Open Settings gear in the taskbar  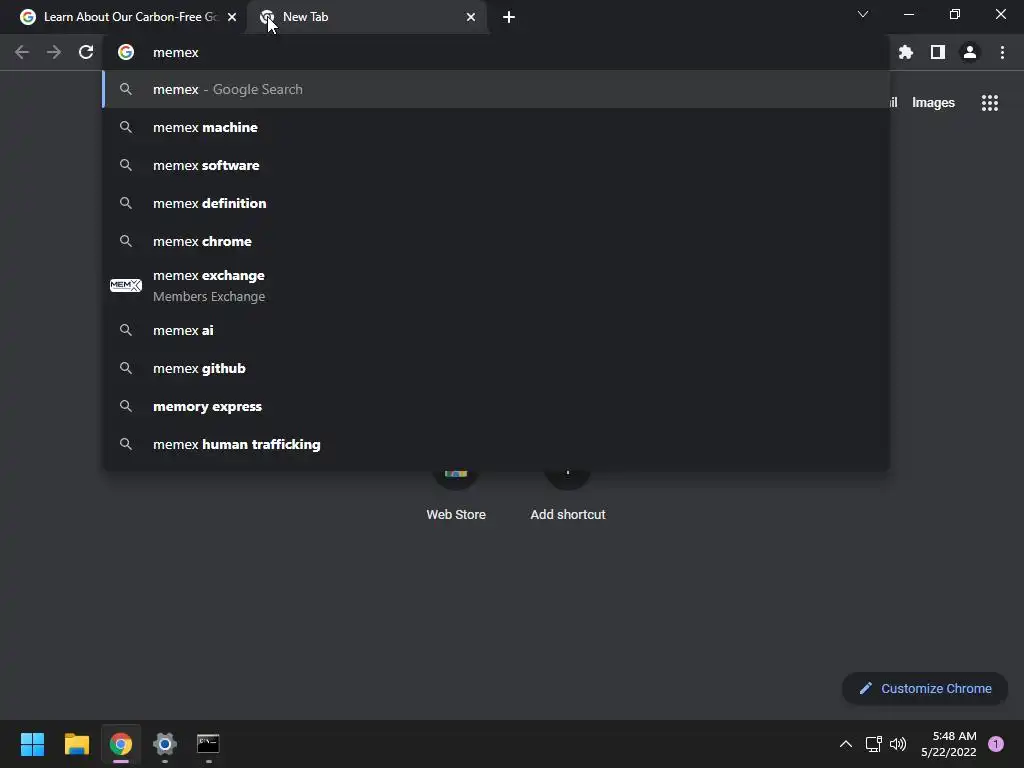[165, 744]
